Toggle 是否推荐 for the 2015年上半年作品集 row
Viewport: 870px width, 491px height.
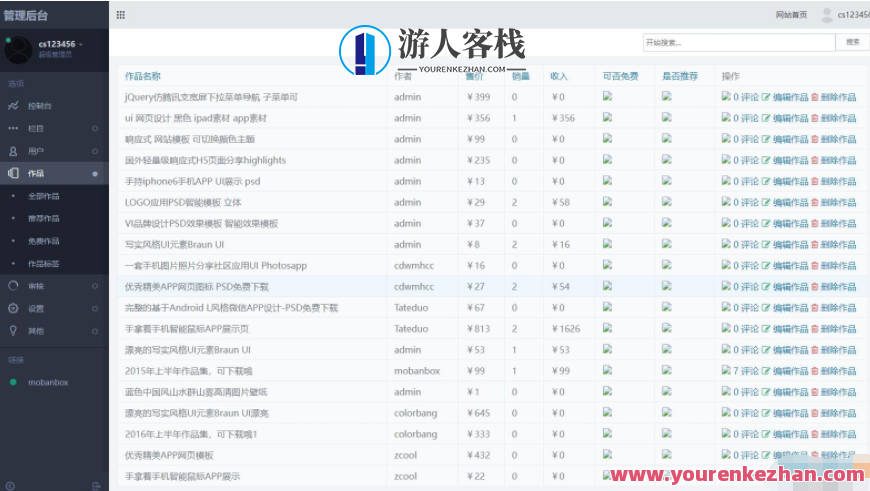click(666, 371)
